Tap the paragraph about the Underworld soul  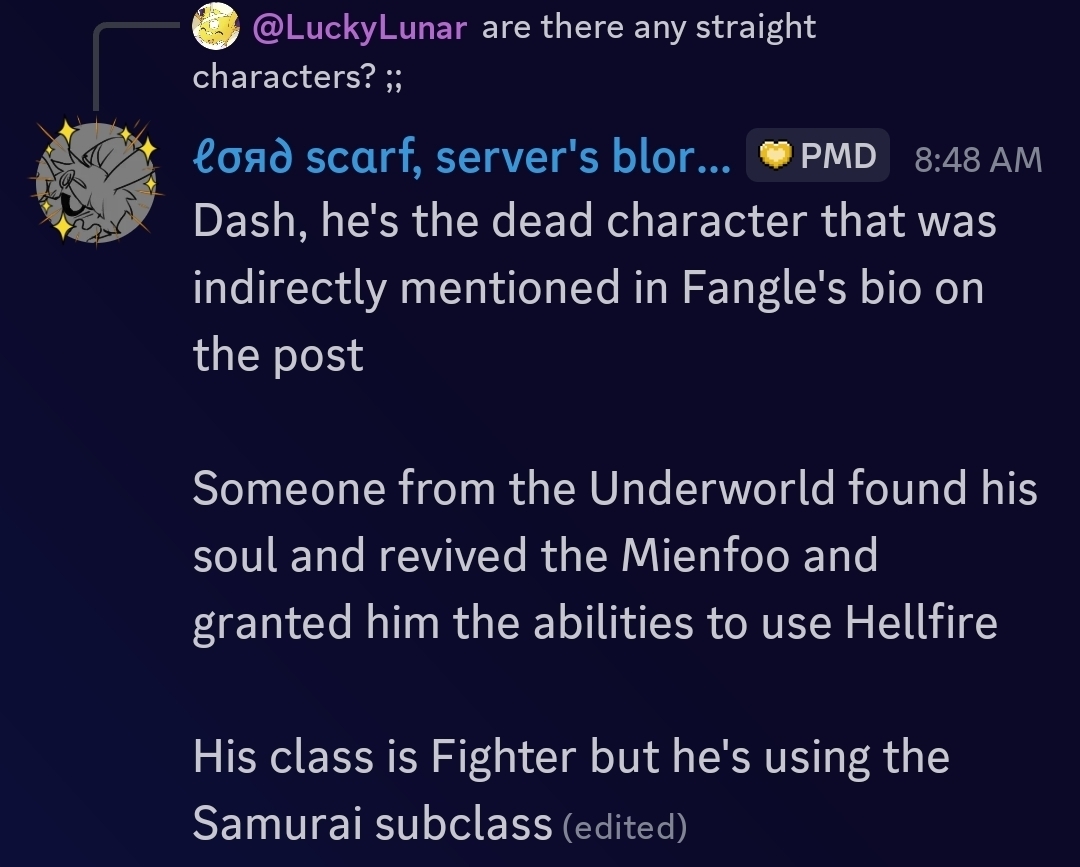[614, 555]
